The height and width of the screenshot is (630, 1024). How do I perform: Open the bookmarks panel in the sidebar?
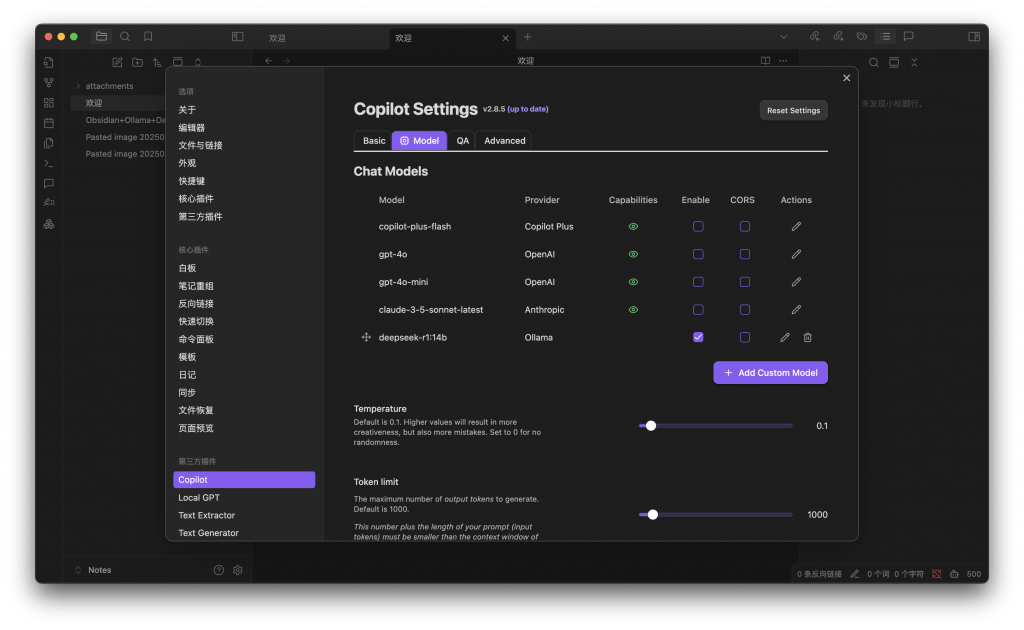point(148,36)
